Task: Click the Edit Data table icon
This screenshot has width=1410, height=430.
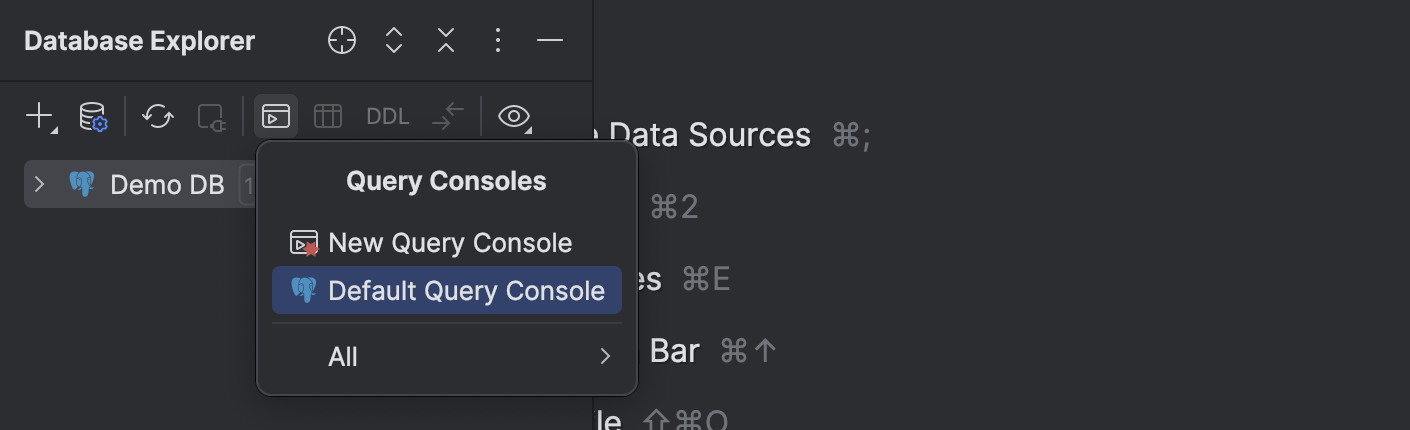Action: pyautogui.click(x=328, y=116)
